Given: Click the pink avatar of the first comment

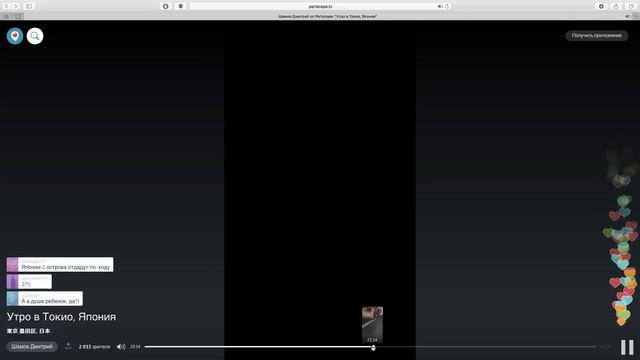Looking at the screenshot, I should 12,264.
